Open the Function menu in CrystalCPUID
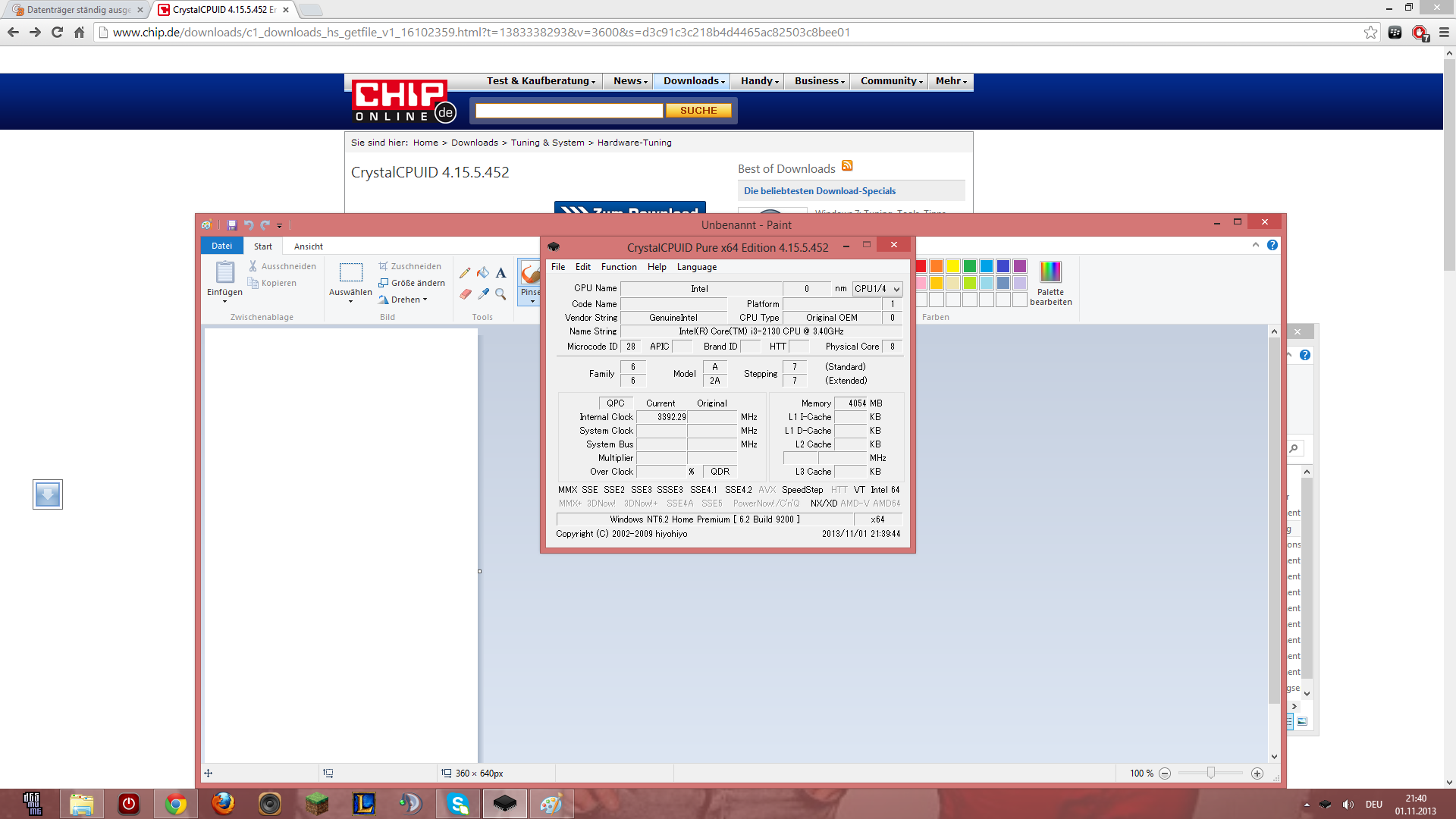This screenshot has width=1456, height=819. (618, 267)
